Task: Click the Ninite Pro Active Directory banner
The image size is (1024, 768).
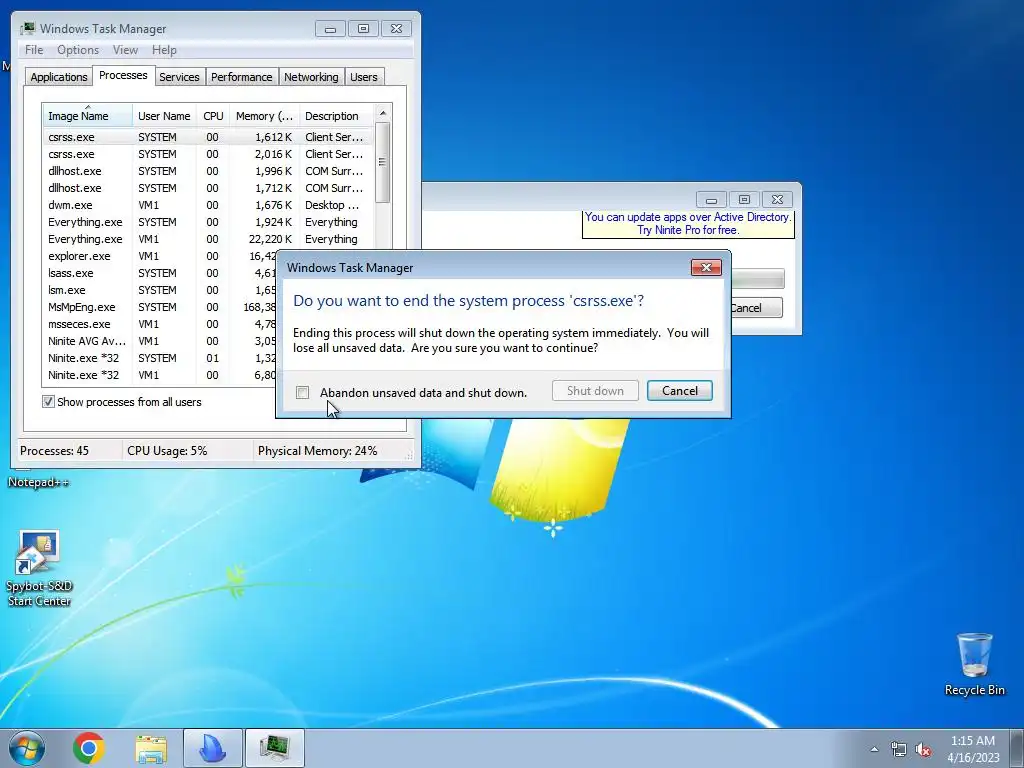Action: click(x=688, y=224)
